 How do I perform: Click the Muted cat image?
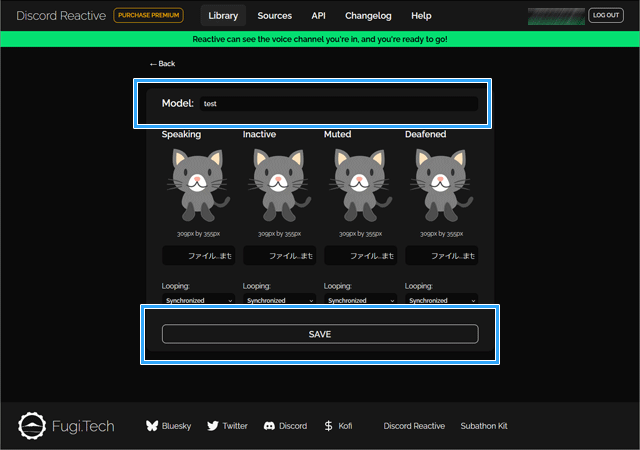(358, 185)
